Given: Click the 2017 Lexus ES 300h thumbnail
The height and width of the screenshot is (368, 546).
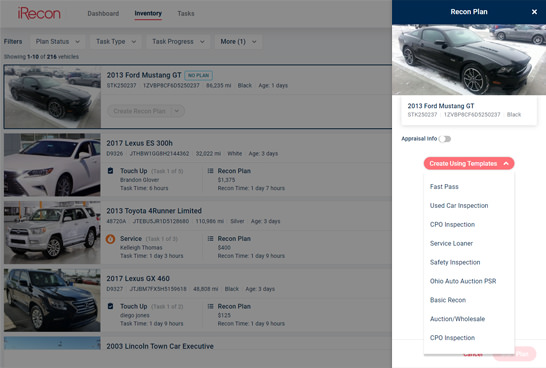Looking at the screenshot, I should pyautogui.click(x=52, y=165).
